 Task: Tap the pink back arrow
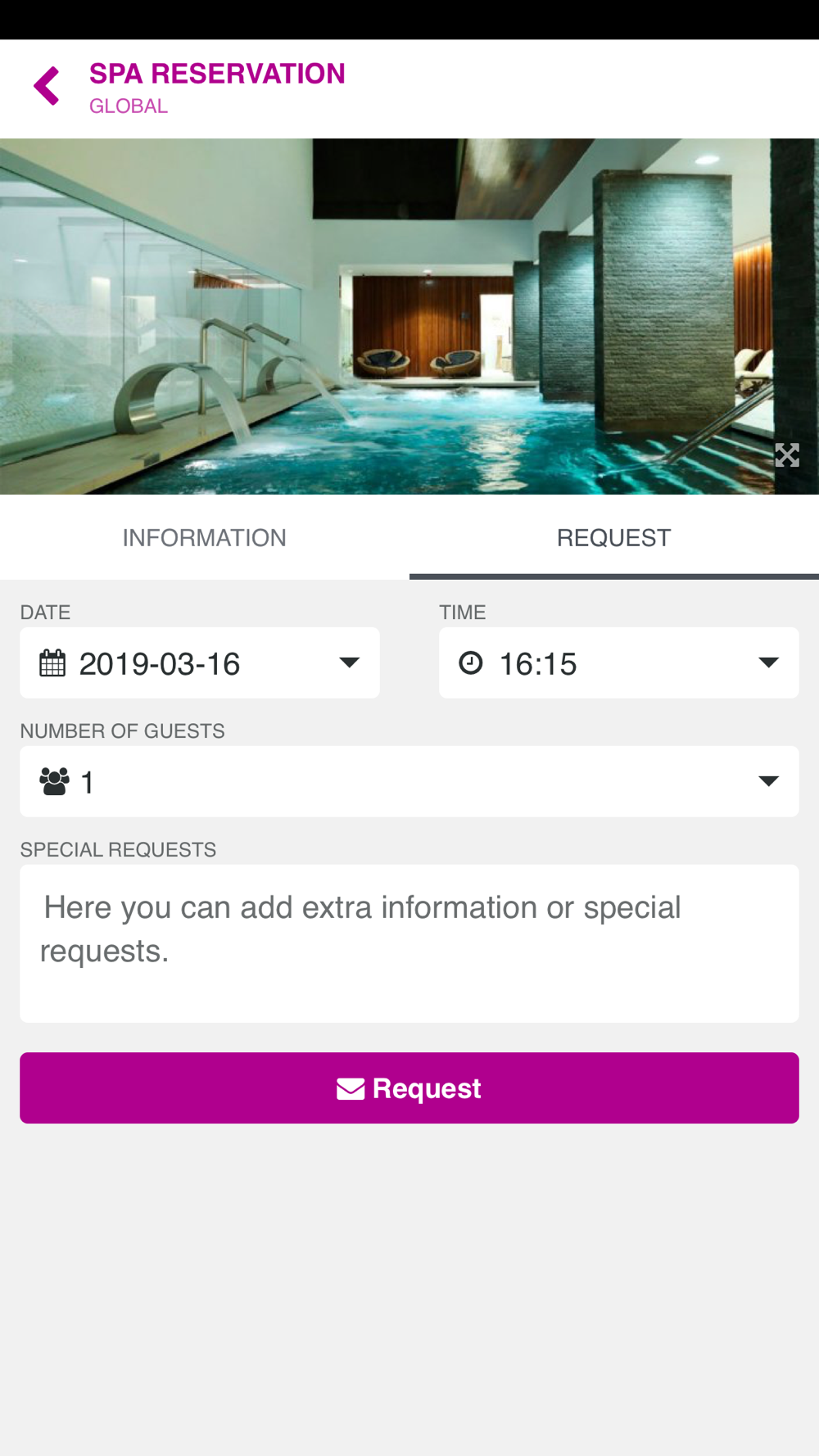tap(47, 86)
